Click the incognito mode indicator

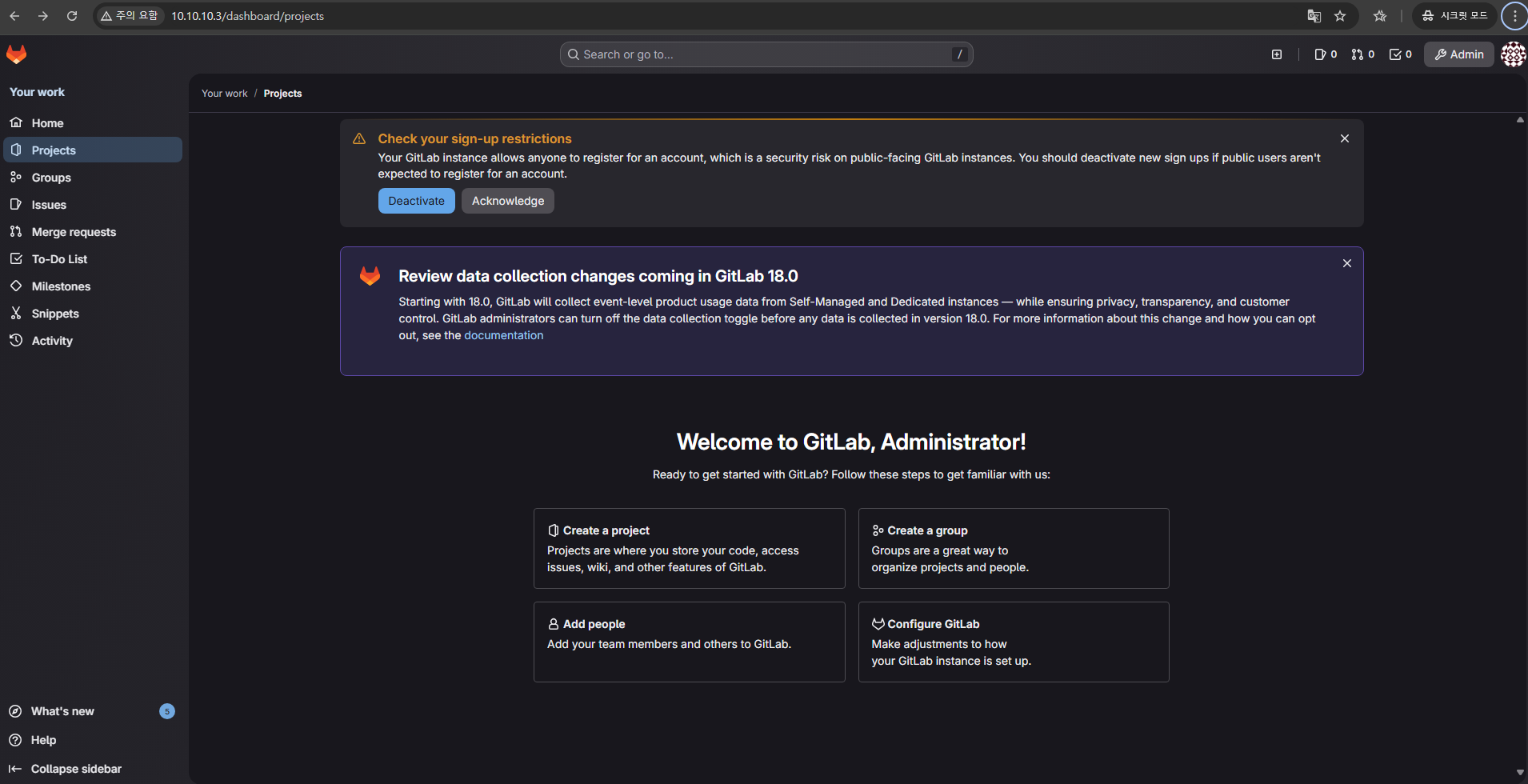(1454, 16)
